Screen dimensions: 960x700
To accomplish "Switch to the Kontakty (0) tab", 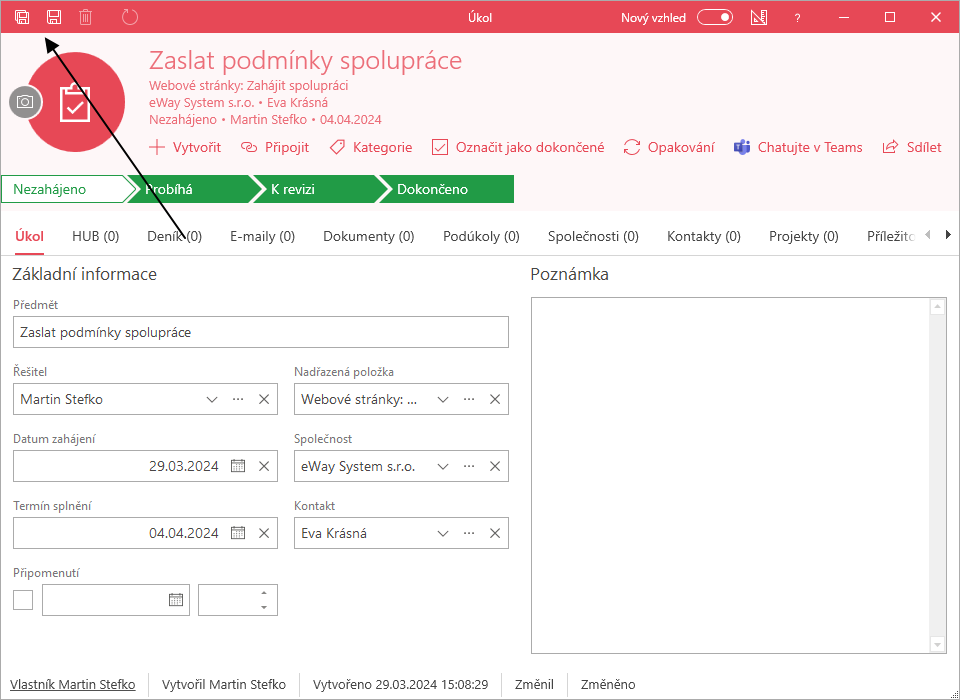I will pos(703,236).
